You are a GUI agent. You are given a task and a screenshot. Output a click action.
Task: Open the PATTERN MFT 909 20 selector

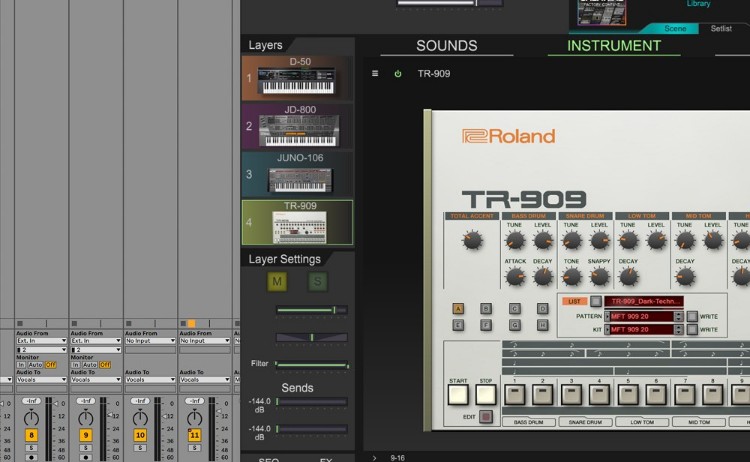641,316
